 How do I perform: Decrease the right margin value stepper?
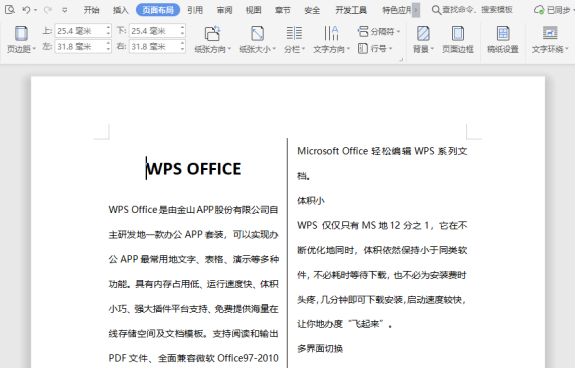[182, 50]
